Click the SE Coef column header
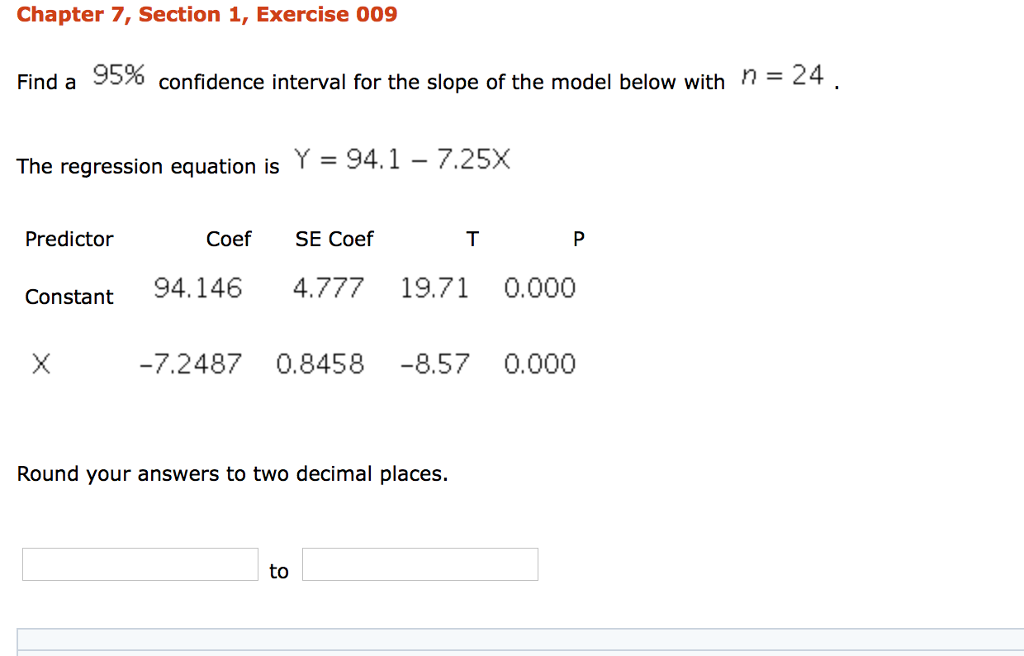 (x=334, y=239)
